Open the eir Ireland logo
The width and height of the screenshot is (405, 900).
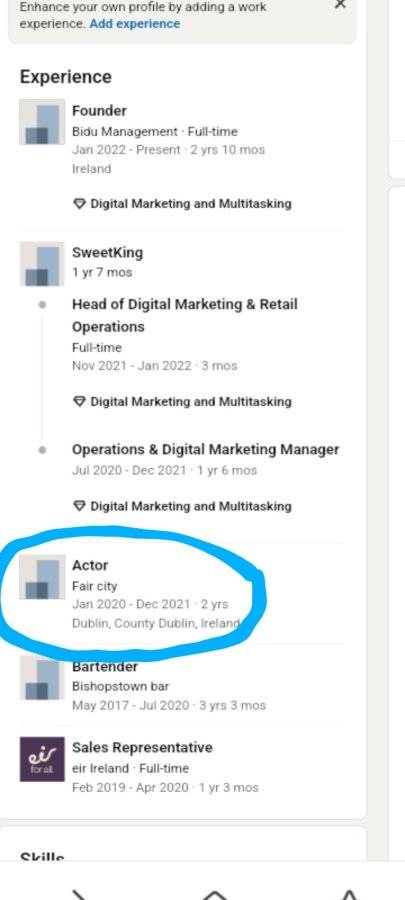click(x=42, y=759)
